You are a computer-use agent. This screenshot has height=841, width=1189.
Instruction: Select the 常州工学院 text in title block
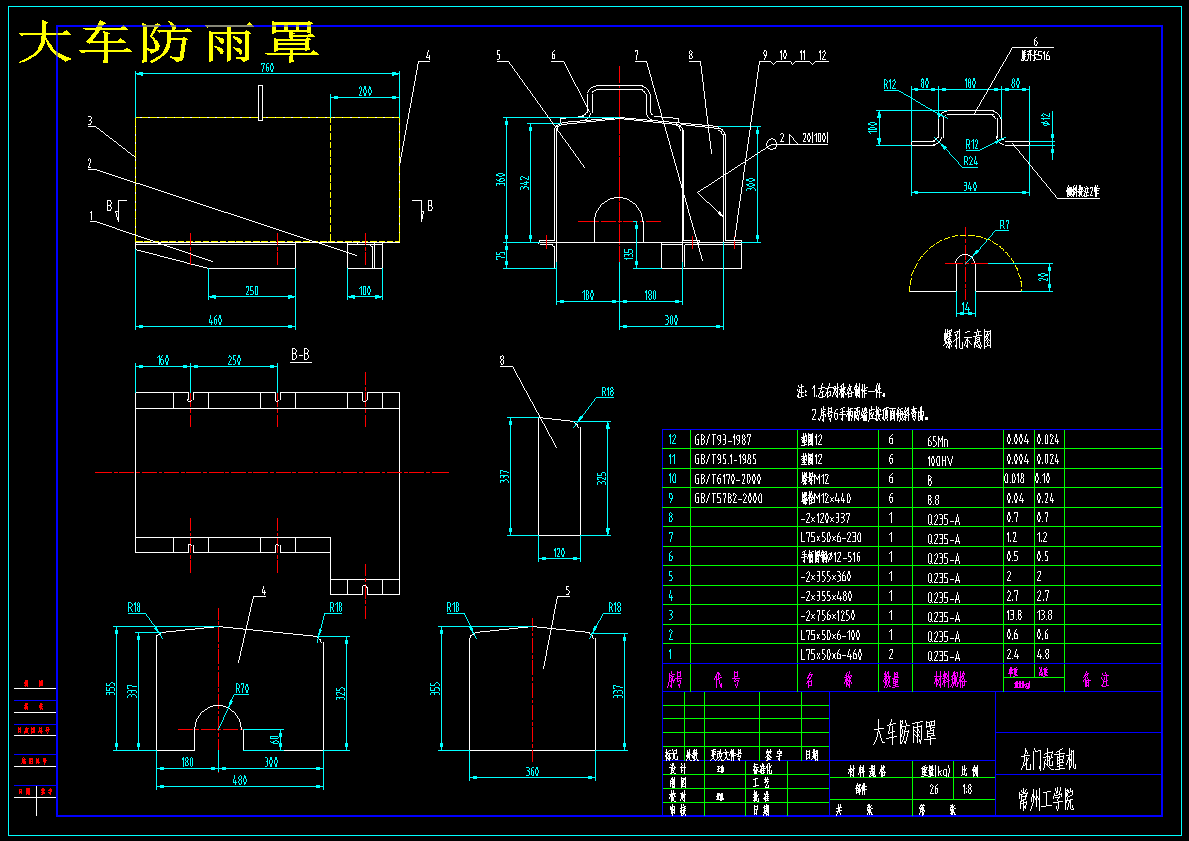pyautogui.click(x=1046, y=799)
